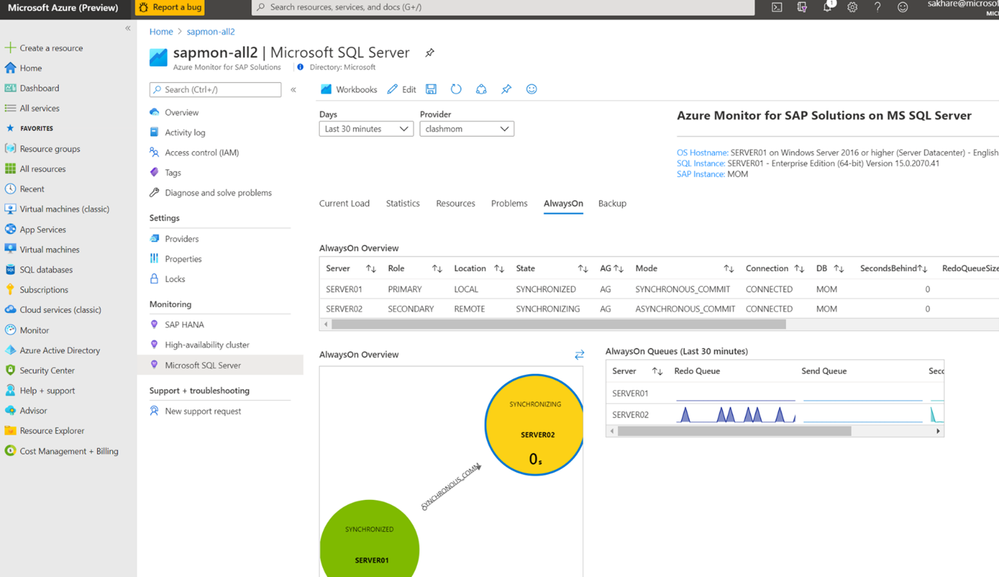Click SAP Instance link
Screen dimensions: 999x577
click(x=700, y=174)
